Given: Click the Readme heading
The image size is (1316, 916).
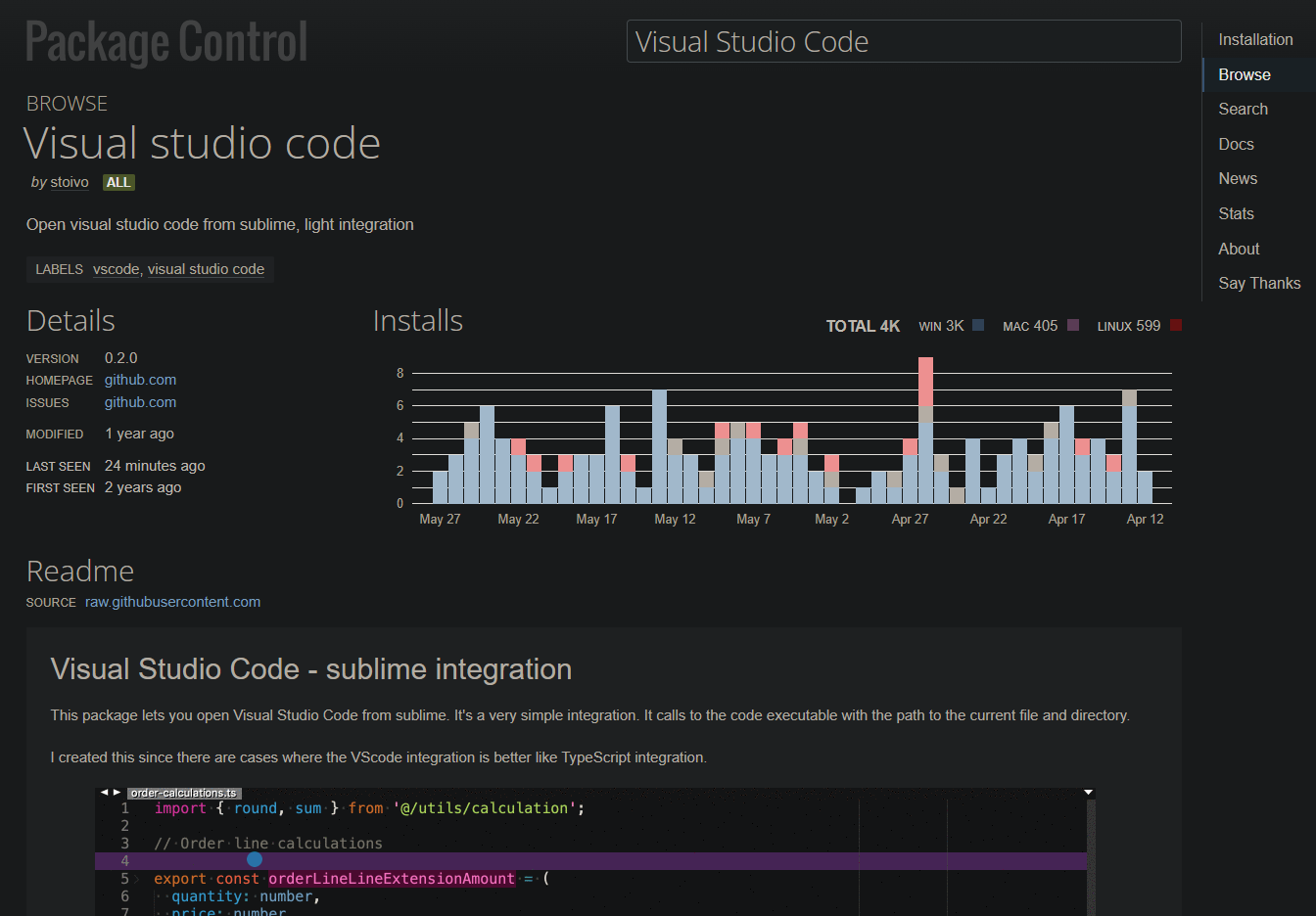Looking at the screenshot, I should coord(80,572).
